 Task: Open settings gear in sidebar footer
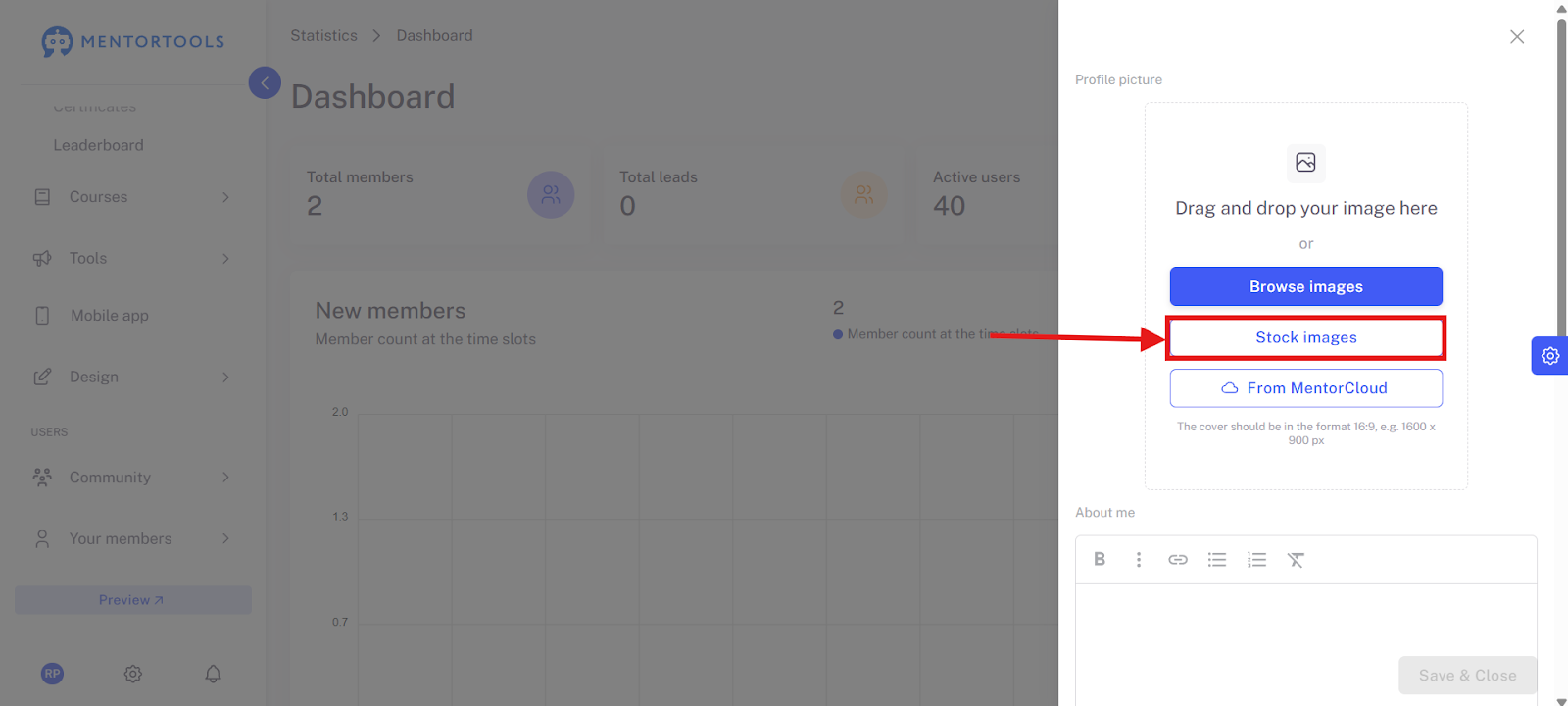[x=133, y=674]
